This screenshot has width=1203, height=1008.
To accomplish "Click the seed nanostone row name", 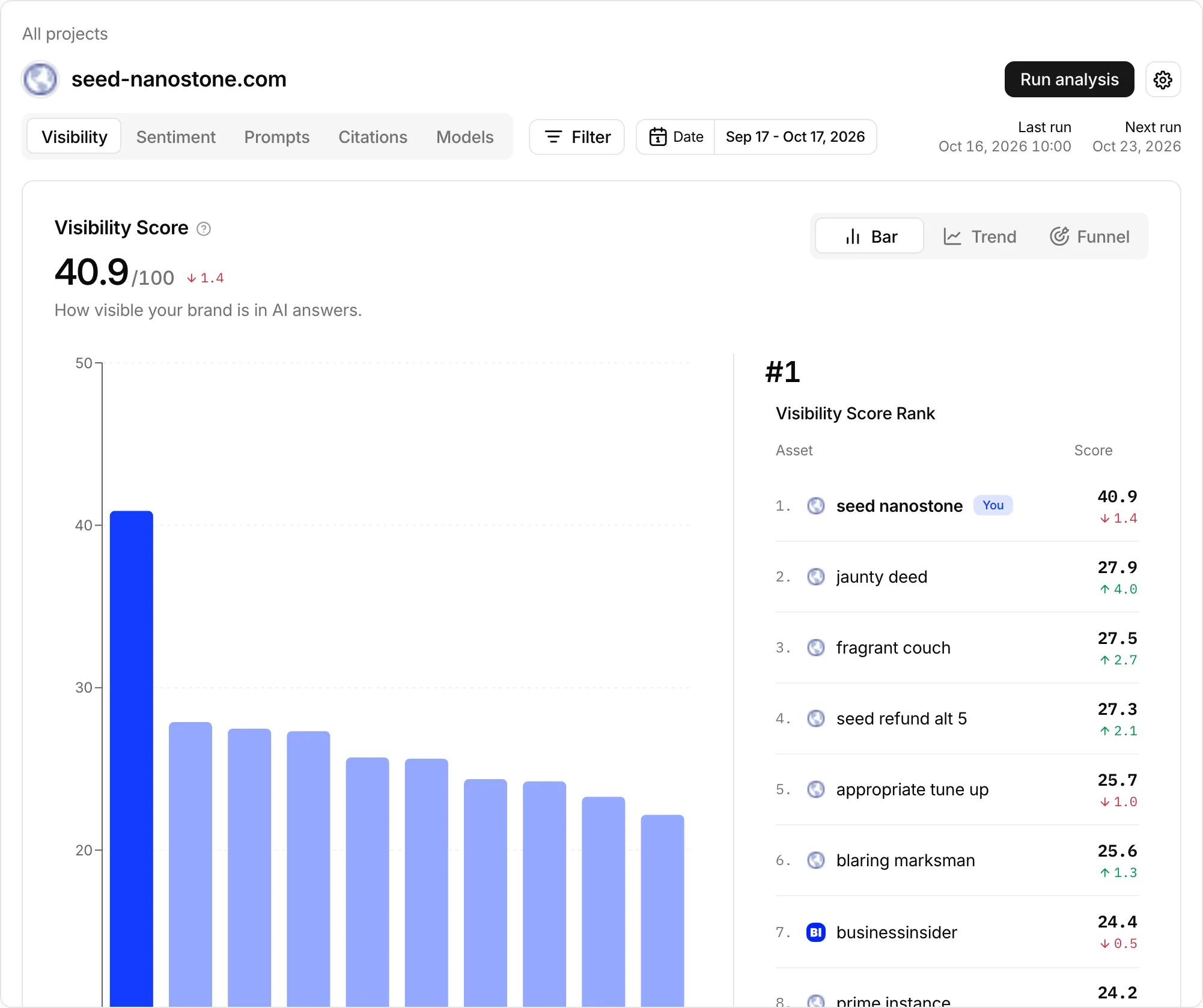I will (899, 506).
